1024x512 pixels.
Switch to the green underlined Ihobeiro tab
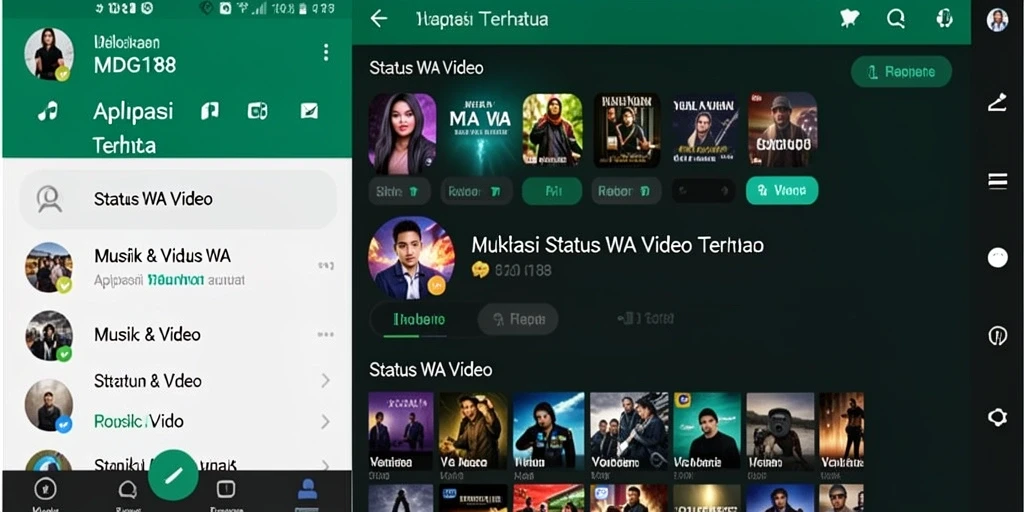coord(419,320)
